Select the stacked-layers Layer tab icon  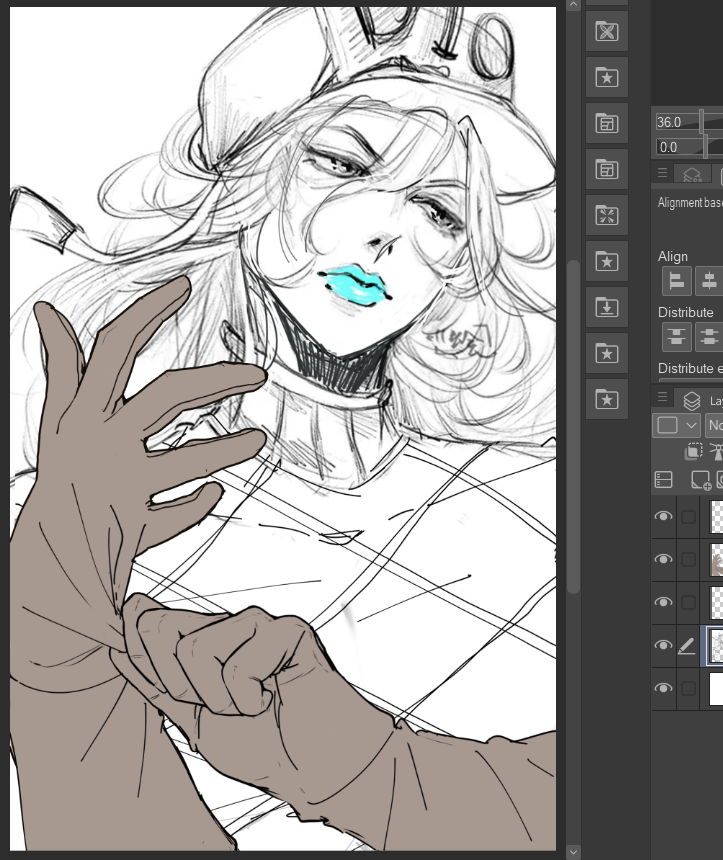pyautogui.click(x=692, y=401)
